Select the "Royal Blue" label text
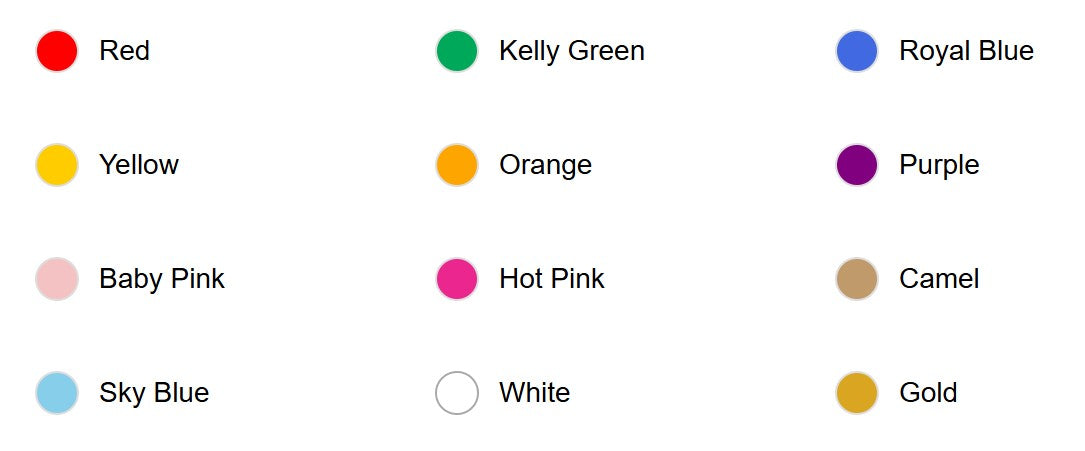This screenshot has width=1085, height=451. (966, 51)
